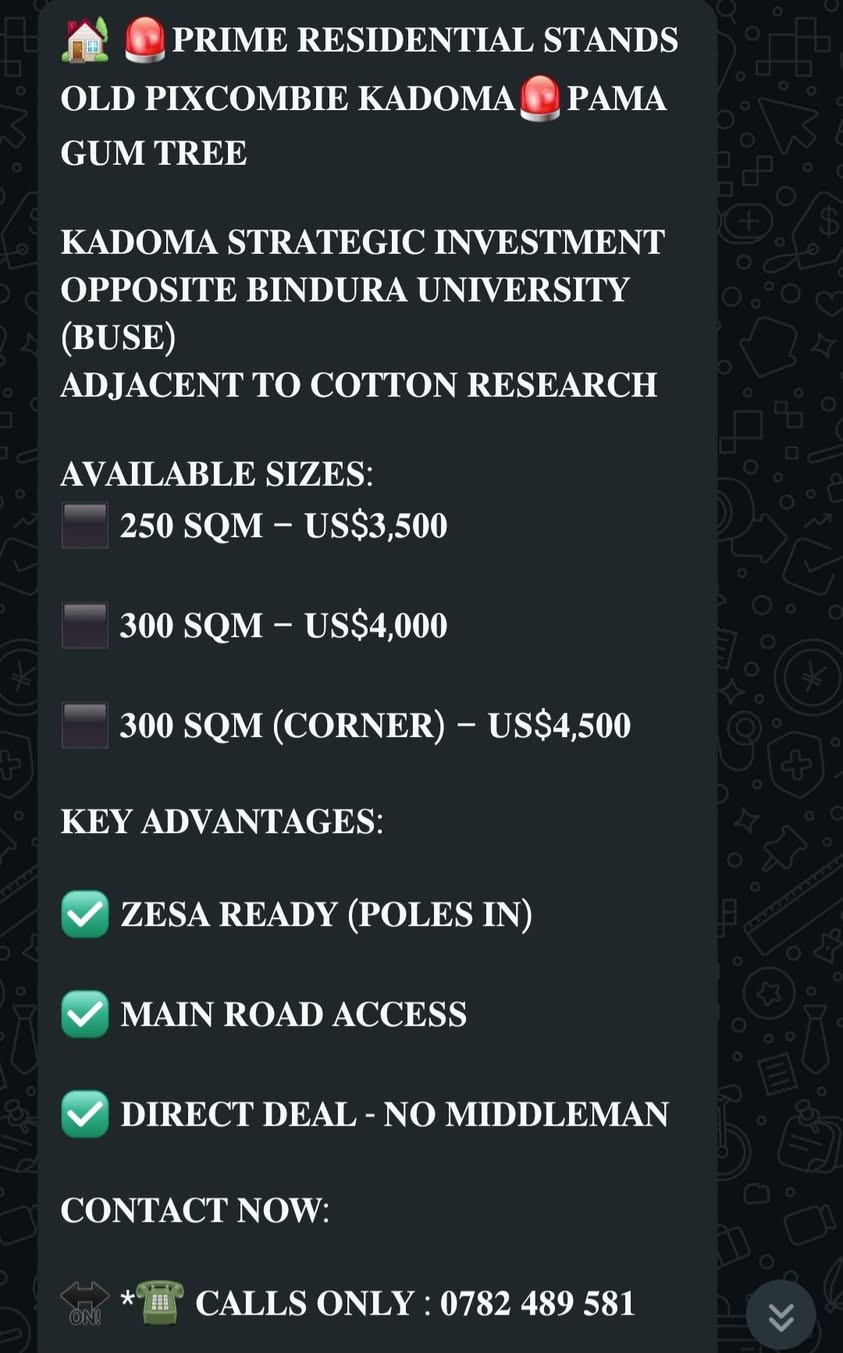Viewport: 843px width, 1353px height.
Task: Tap the scroll-to-bottom double chevron button
Action: coord(781,1316)
